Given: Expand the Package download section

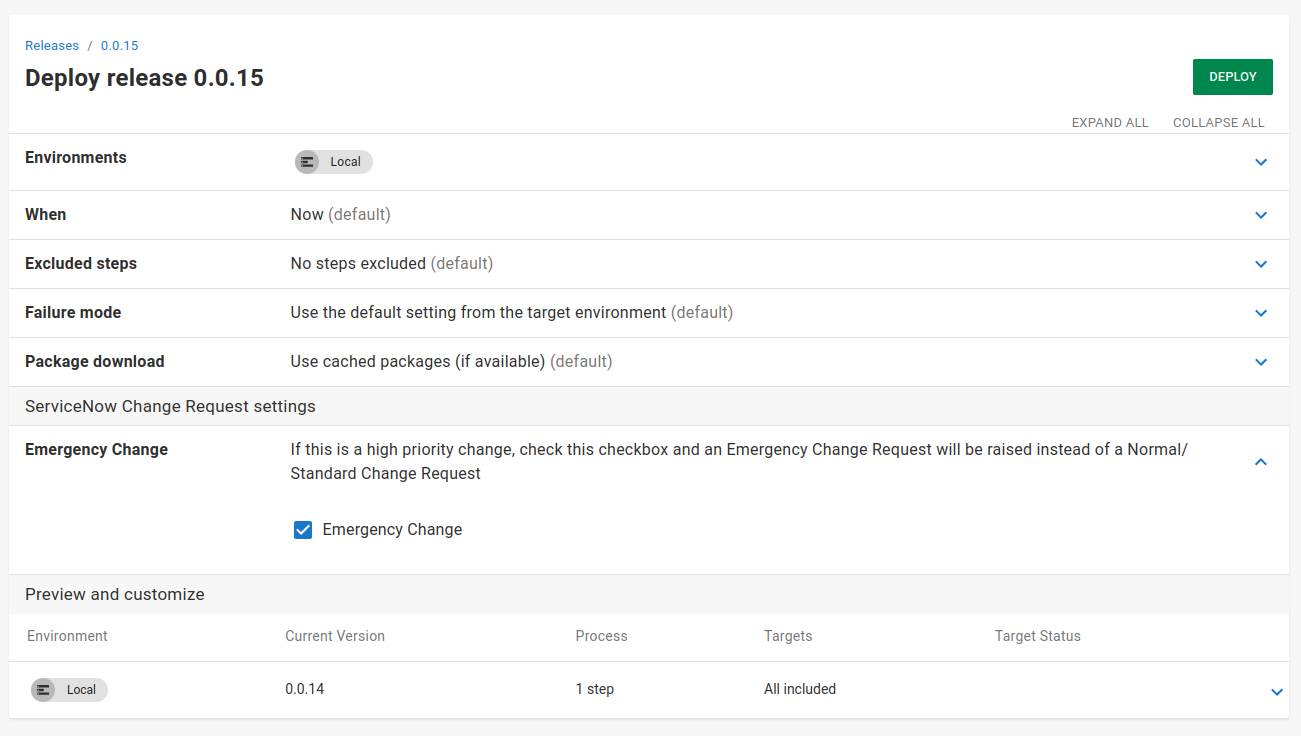Looking at the screenshot, I should (x=1261, y=362).
